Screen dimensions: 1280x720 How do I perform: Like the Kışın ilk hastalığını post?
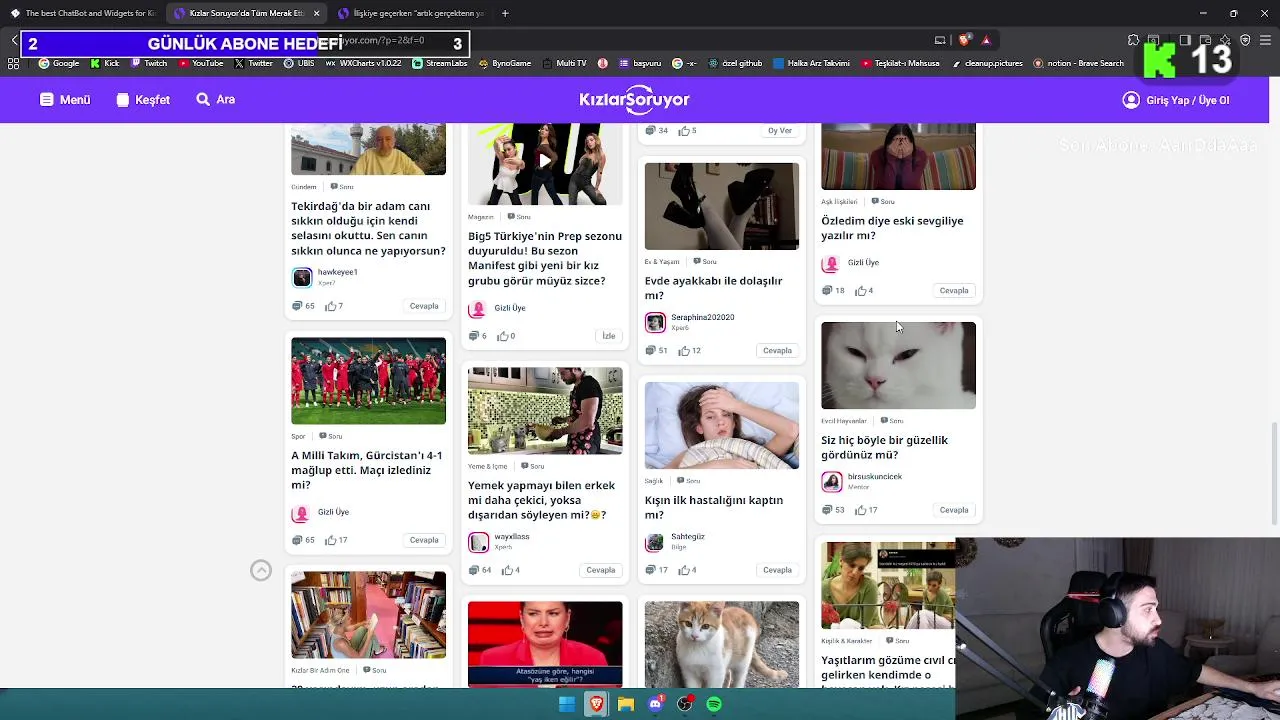point(688,570)
